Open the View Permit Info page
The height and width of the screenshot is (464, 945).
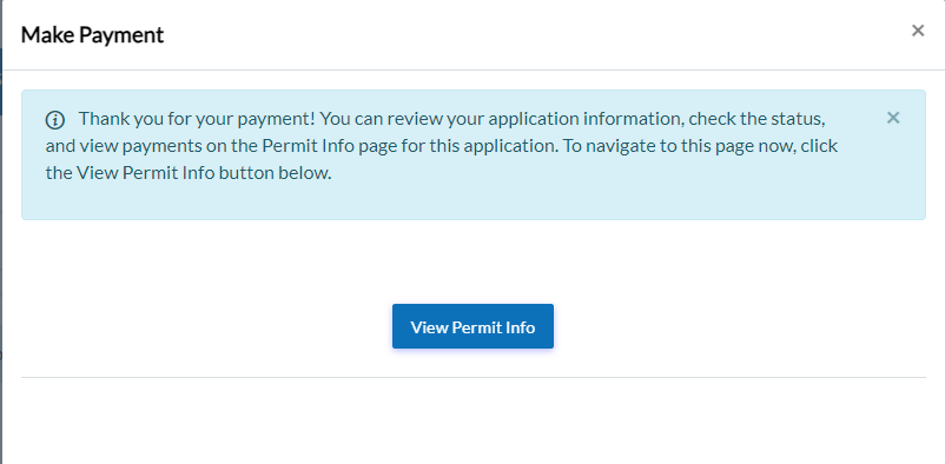[x=472, y=327]
